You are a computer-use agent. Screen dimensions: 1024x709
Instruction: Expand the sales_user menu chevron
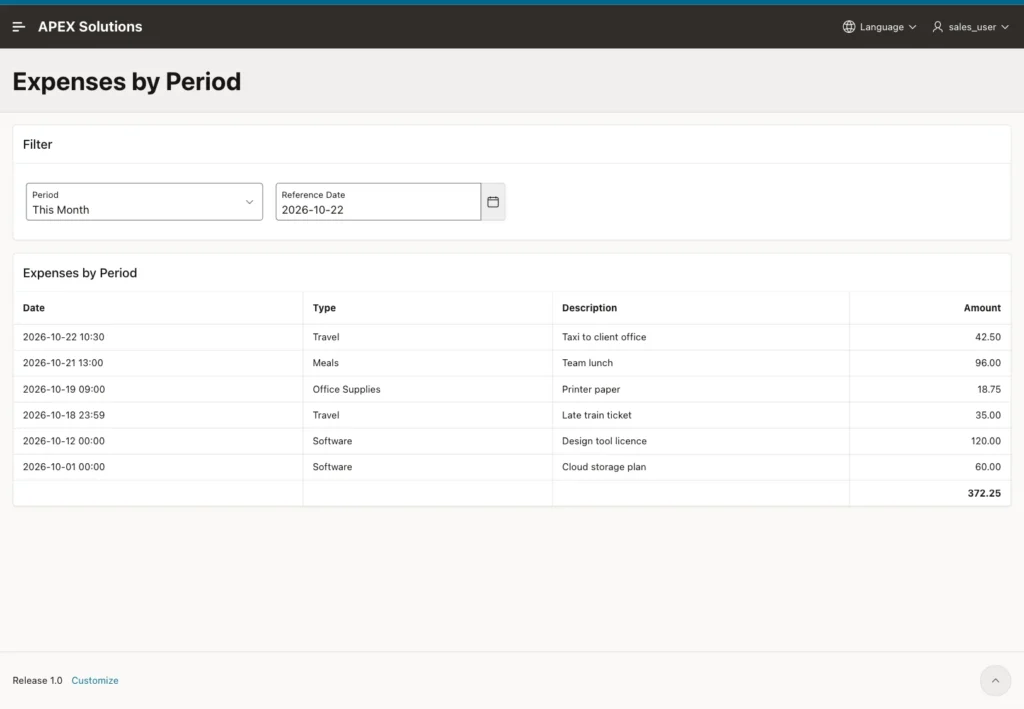(x=1005, y=27)
